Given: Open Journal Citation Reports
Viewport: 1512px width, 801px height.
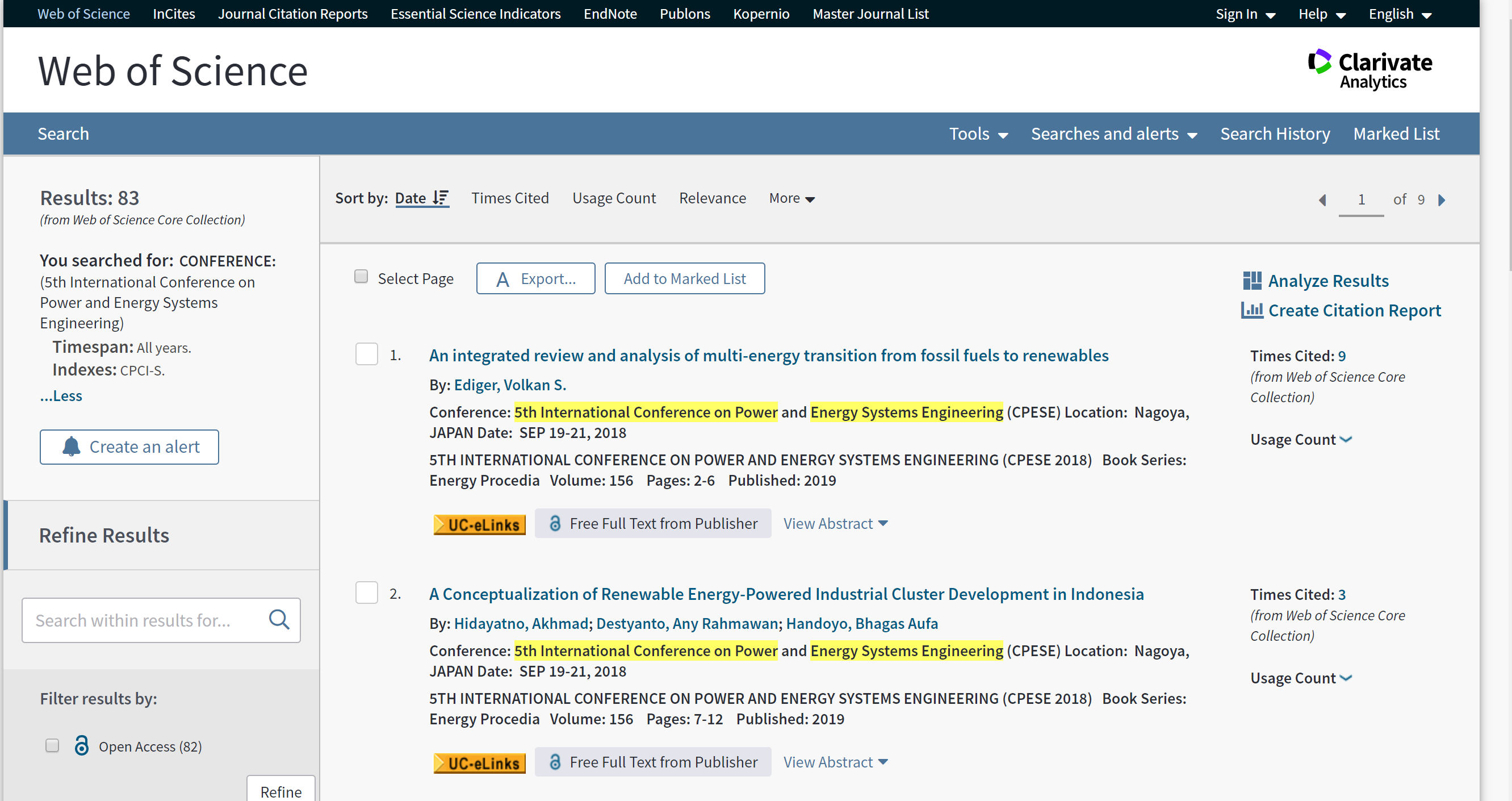Looking at the screenshot, I should (x=293, y=14).
